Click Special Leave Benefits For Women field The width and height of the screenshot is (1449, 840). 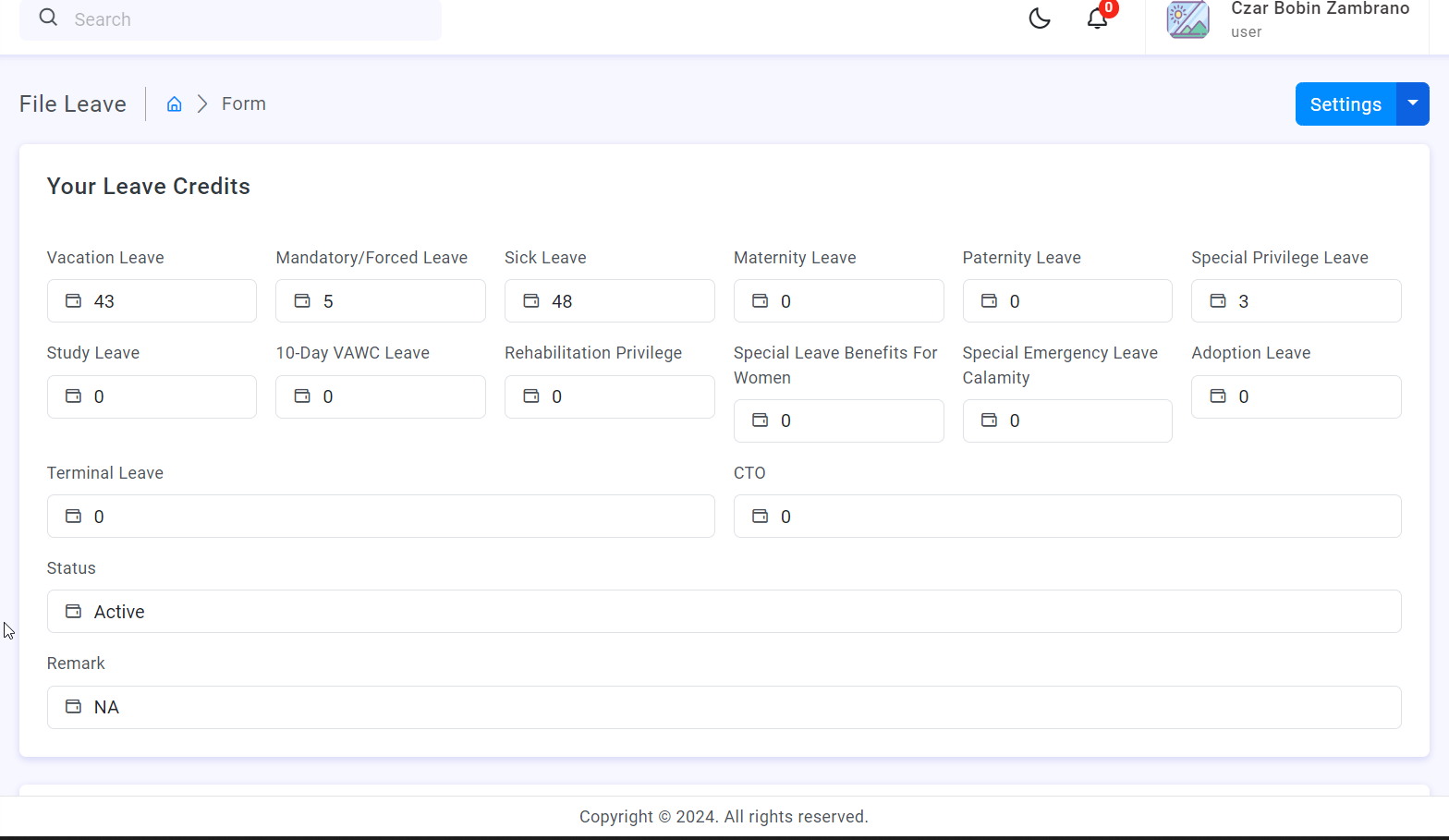point(839,420)
